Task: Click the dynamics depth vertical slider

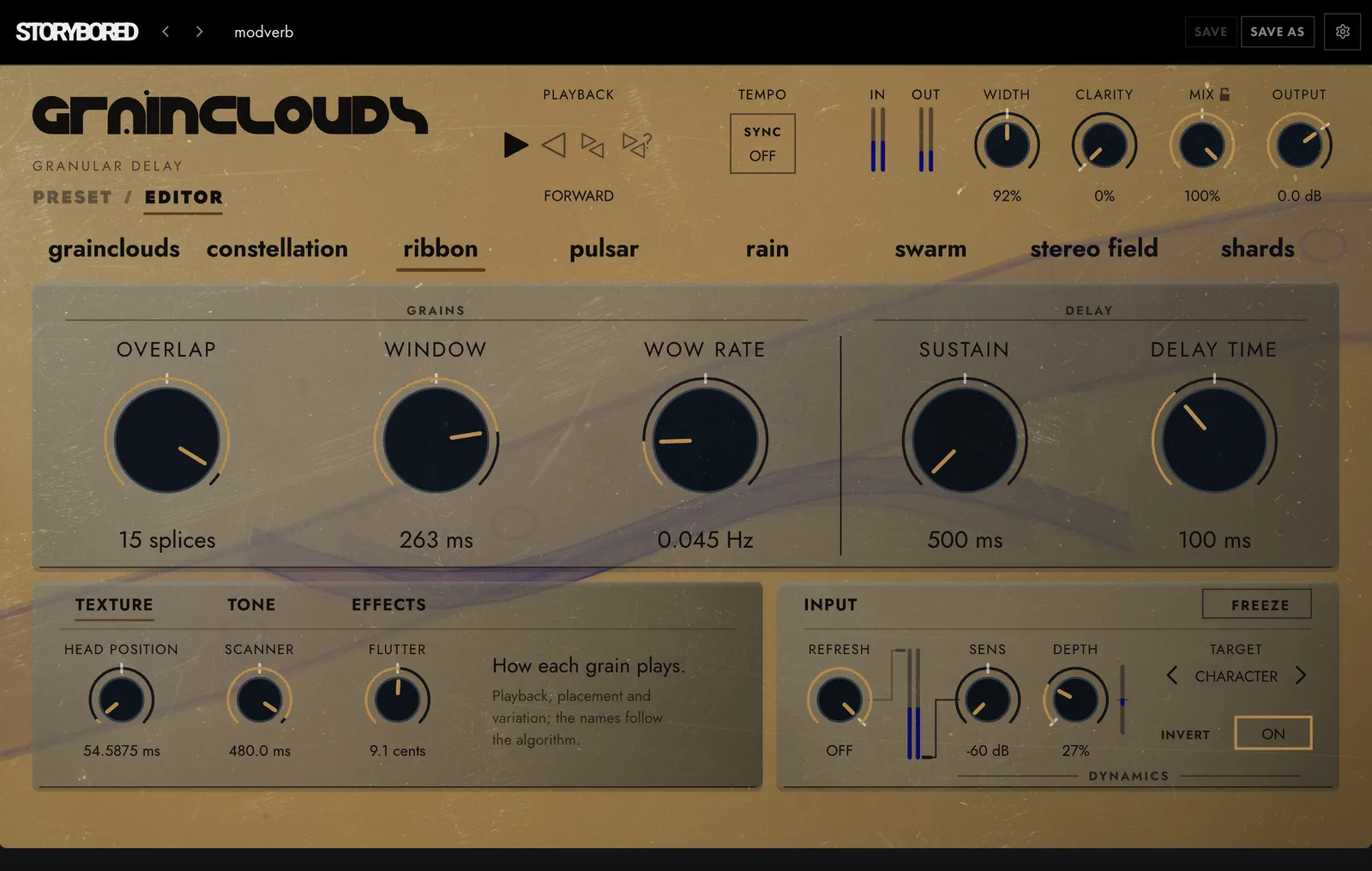Action: [x=1122, y=699]
